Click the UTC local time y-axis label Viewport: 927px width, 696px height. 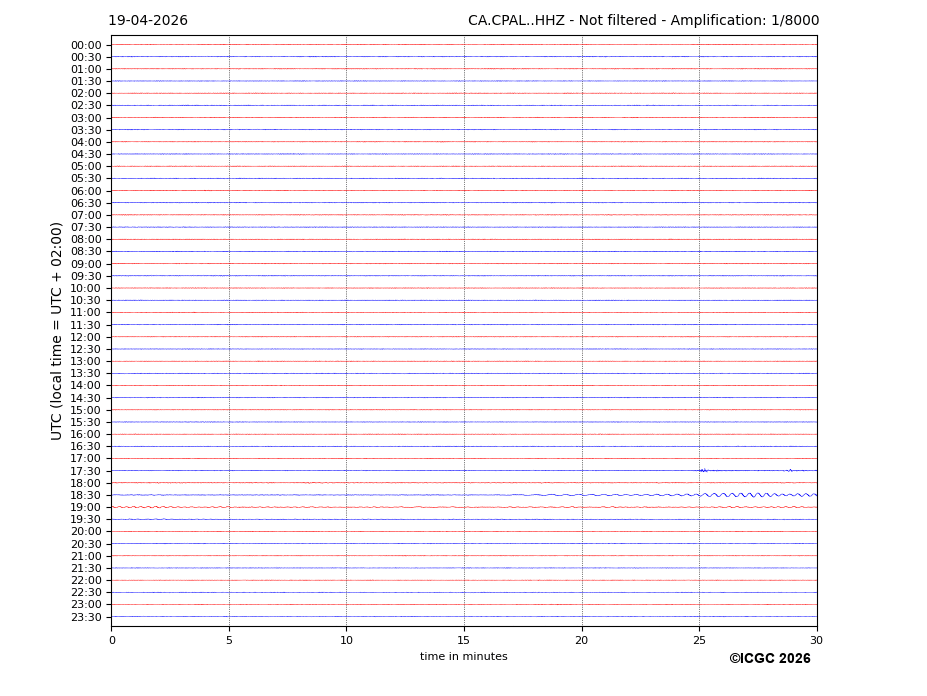(x=58, y=331)
